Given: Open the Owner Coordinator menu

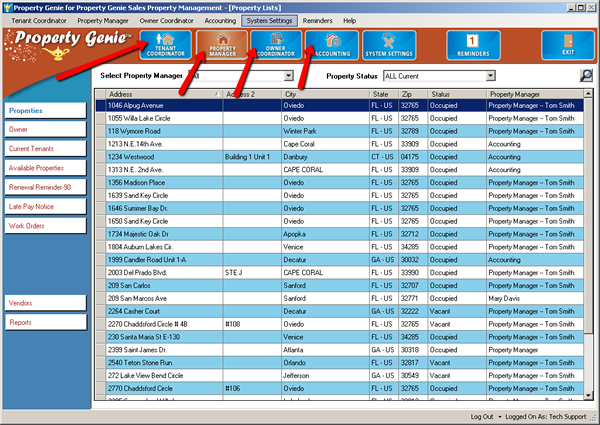Looking at the screenshot, I should tap(166, 21).
